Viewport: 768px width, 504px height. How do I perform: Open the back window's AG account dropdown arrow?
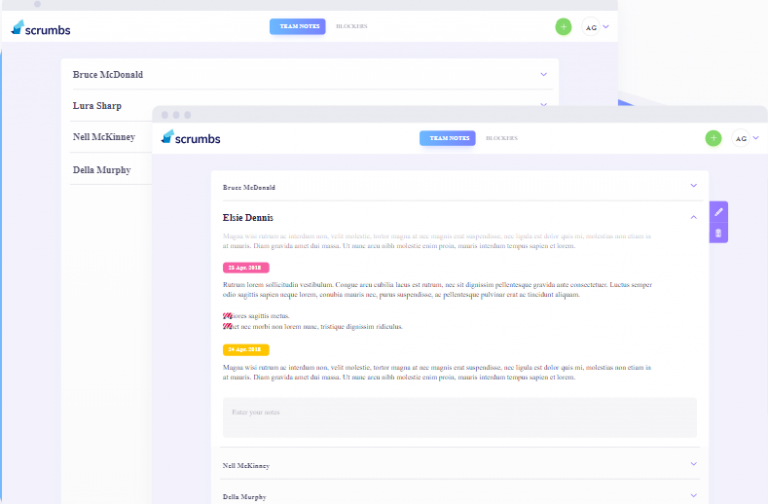point(606,26)
